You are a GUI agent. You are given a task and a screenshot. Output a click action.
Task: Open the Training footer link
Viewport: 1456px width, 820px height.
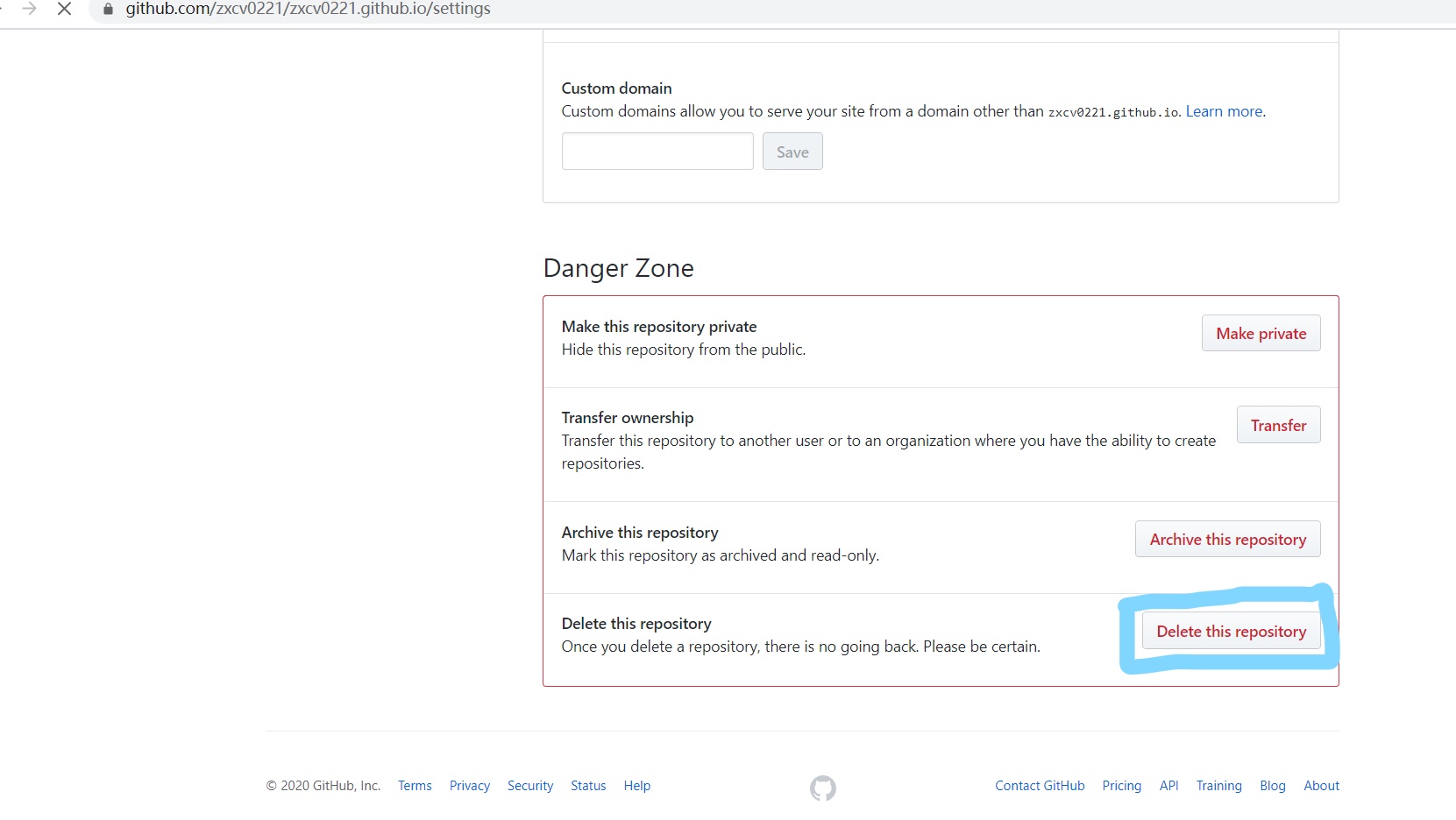[1219, 786]
